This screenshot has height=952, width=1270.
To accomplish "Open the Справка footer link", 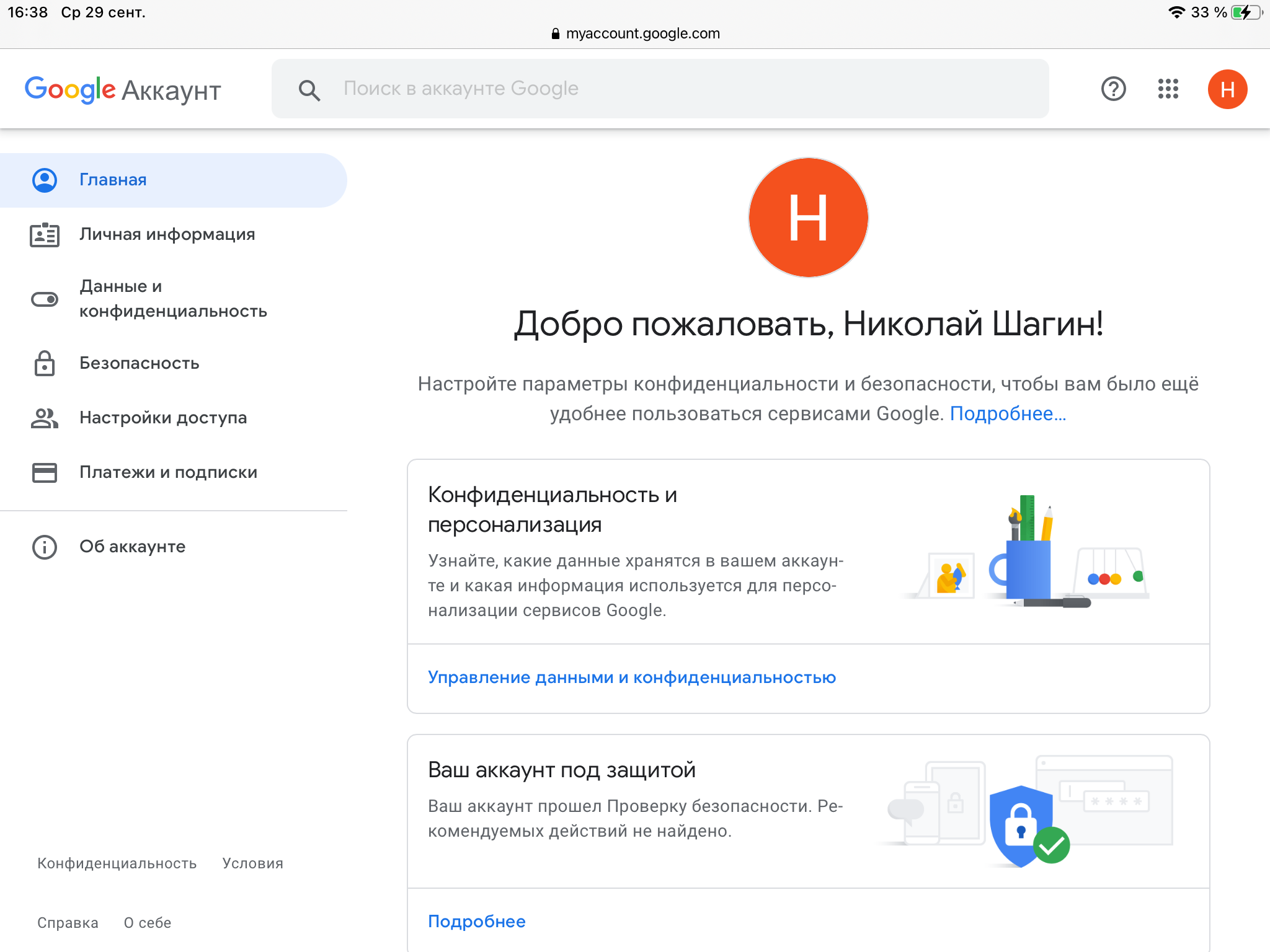I will [68, 923].
